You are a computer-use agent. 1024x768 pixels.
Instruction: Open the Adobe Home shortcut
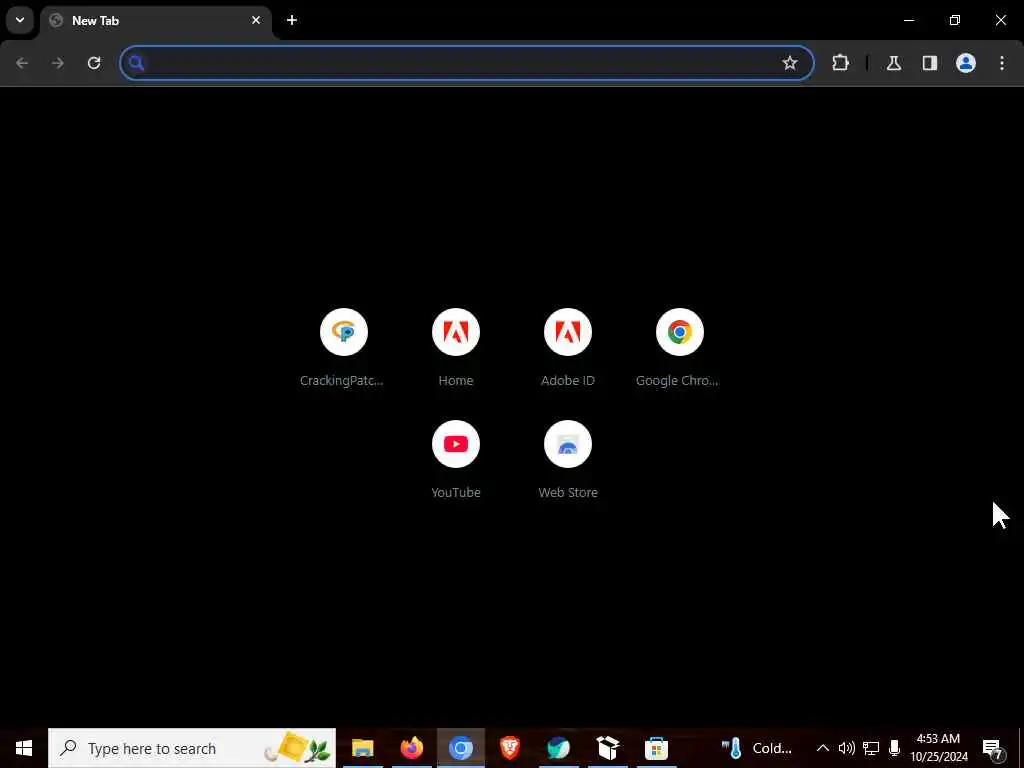pyautogui.click(x=456, y=348)
